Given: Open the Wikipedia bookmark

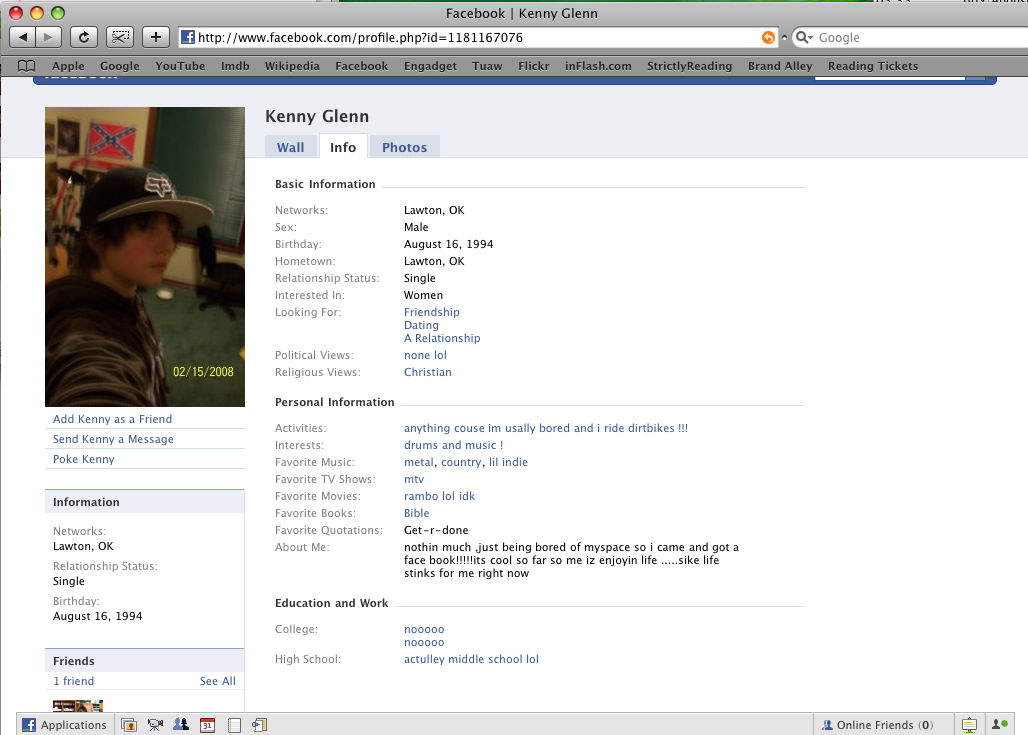Looking at the screenshot, I should [292, 66].
